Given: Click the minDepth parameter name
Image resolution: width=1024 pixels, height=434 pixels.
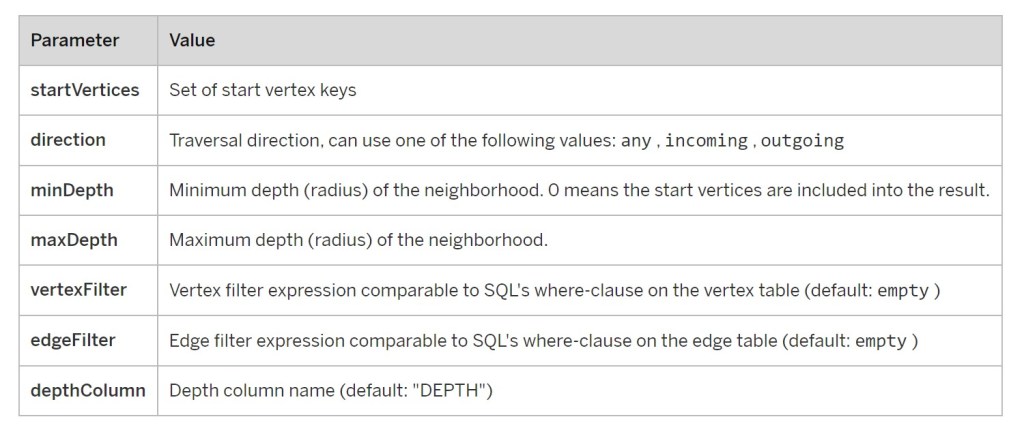Looking at the screenshot, I should coord(72,190).
